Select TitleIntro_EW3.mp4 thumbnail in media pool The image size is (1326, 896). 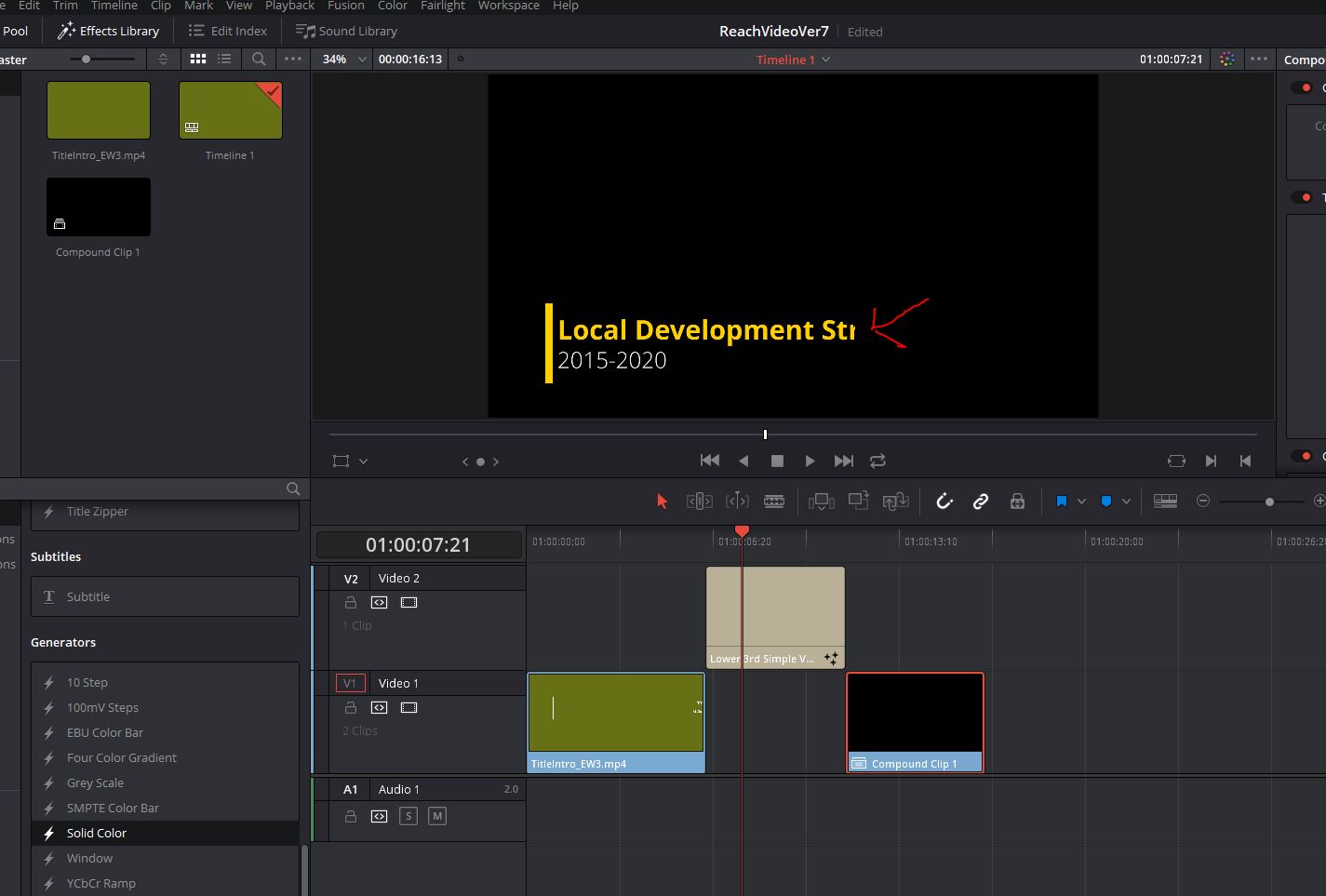(x=99, y=110)
